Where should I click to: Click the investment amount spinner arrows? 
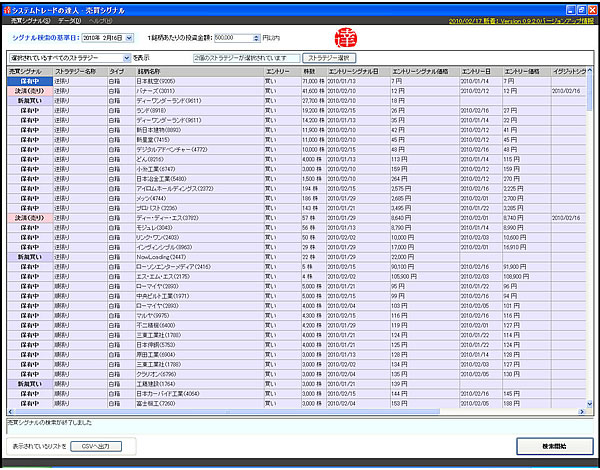[256, 38]
